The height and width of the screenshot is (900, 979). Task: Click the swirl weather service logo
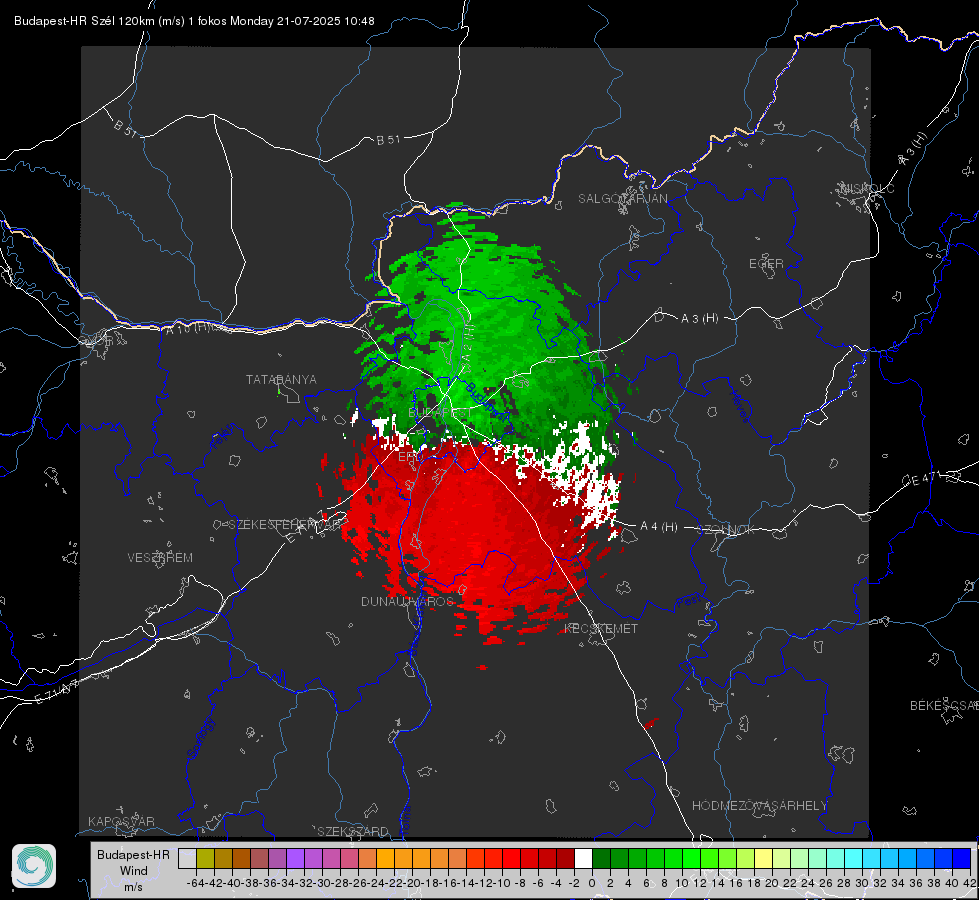[x=34, y=866]
